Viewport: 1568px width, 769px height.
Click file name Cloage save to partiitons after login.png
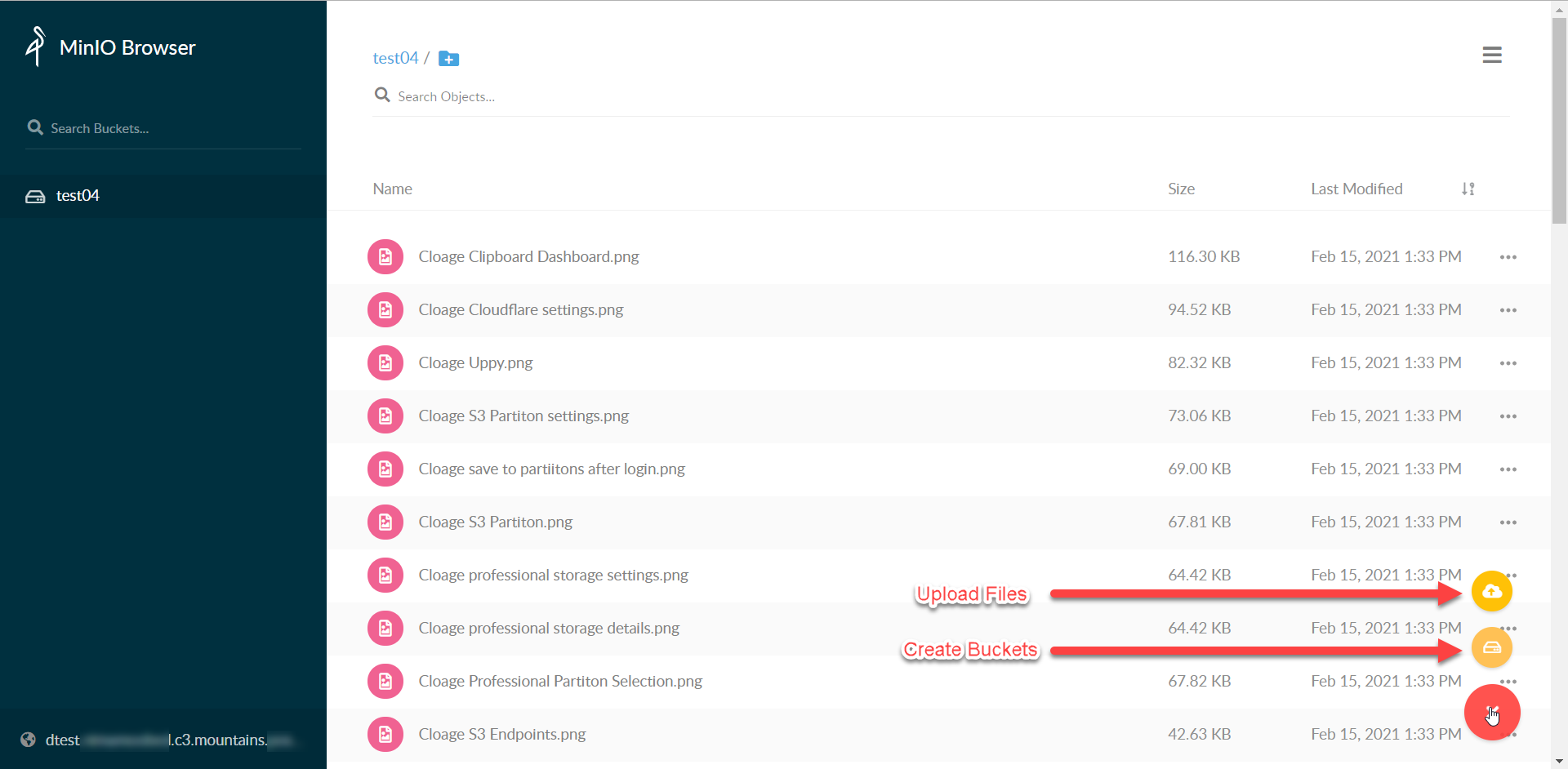(551, 469)
